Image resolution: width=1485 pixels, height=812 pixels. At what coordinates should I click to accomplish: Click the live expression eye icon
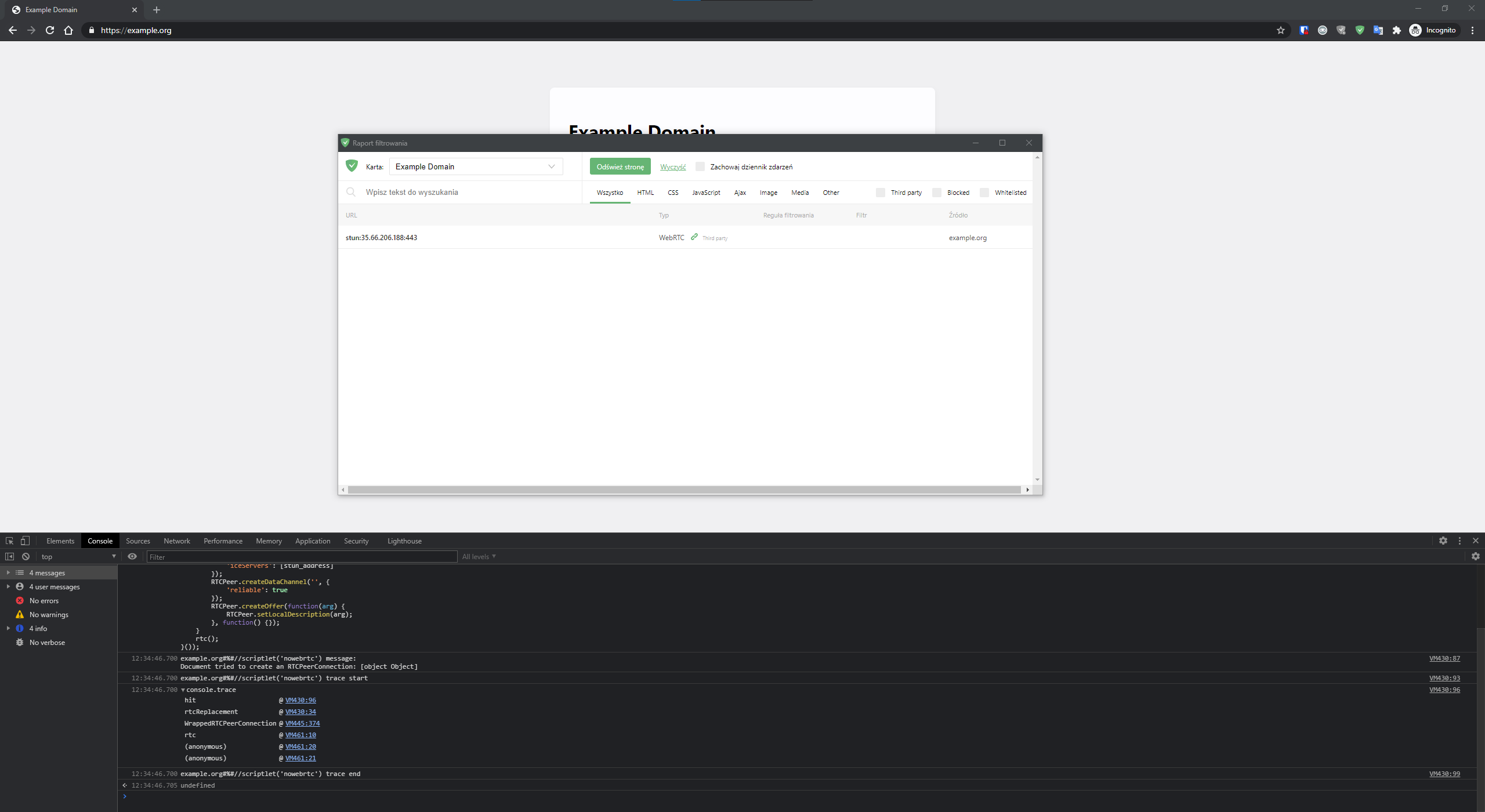[132, 556]
